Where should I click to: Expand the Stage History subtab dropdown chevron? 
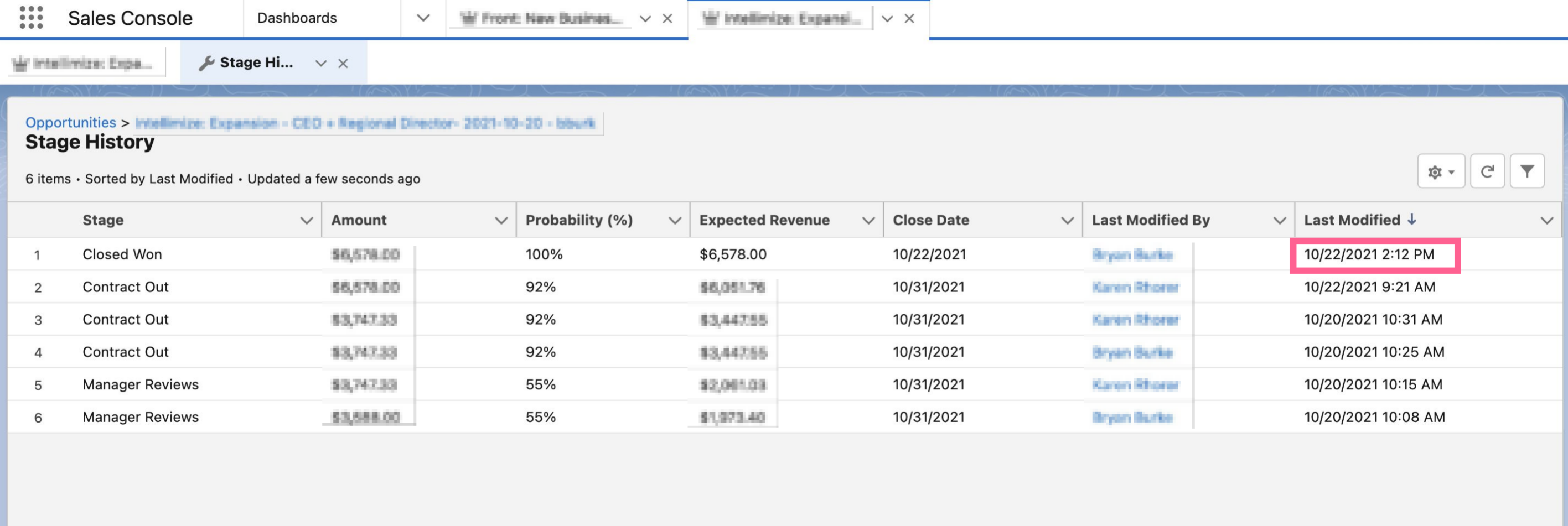point(321,63)
